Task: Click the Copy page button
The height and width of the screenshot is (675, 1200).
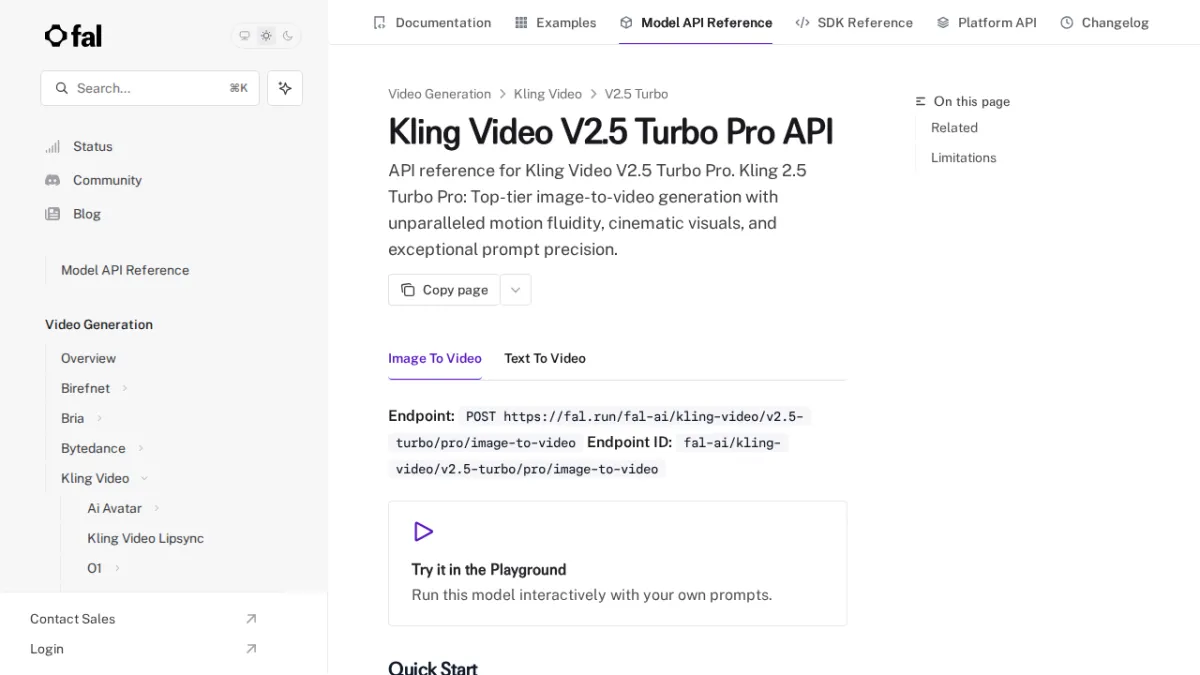Action: (444, 290)
